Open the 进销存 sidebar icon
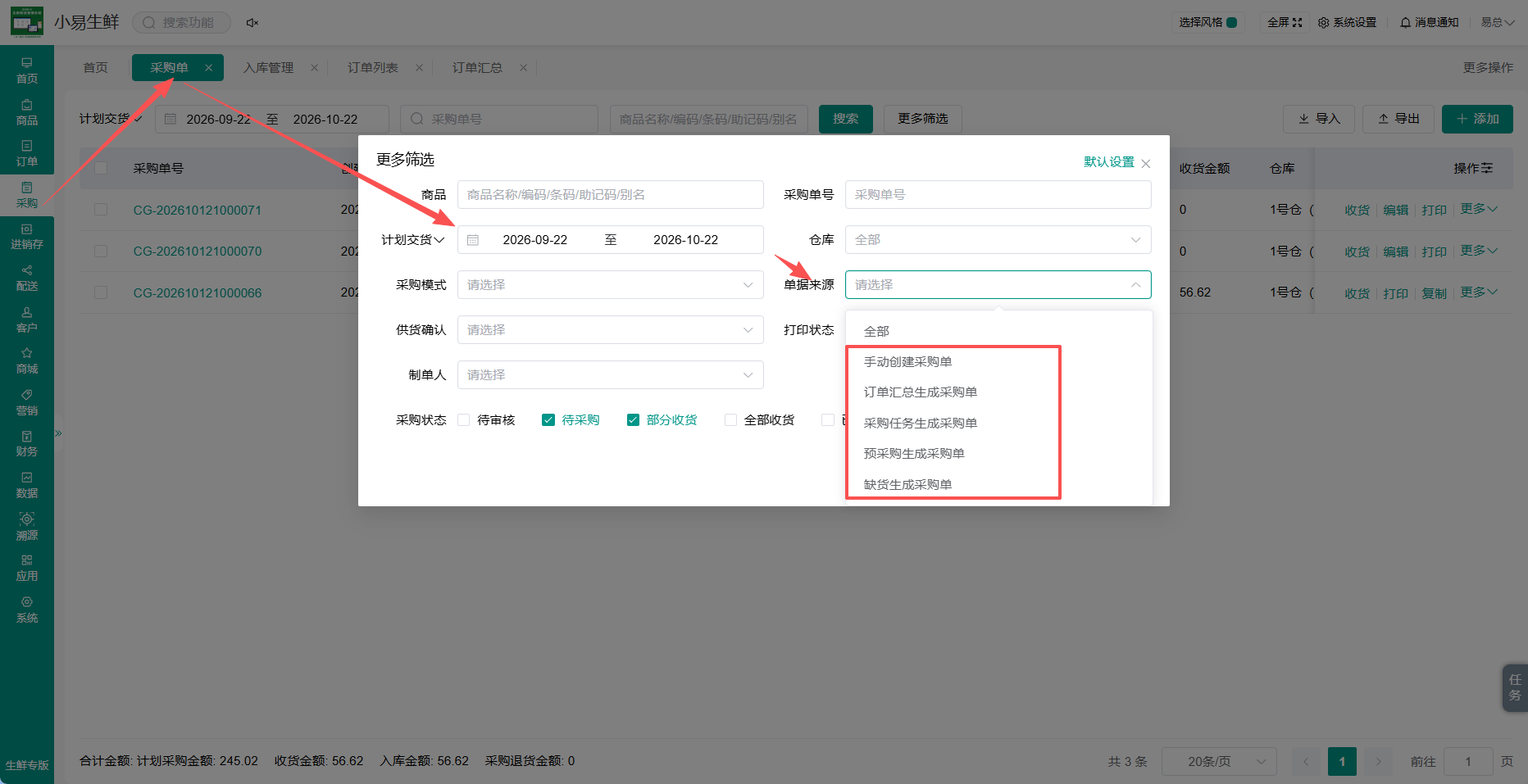Screen dimensions: 1528x784 tap(27, 237)
